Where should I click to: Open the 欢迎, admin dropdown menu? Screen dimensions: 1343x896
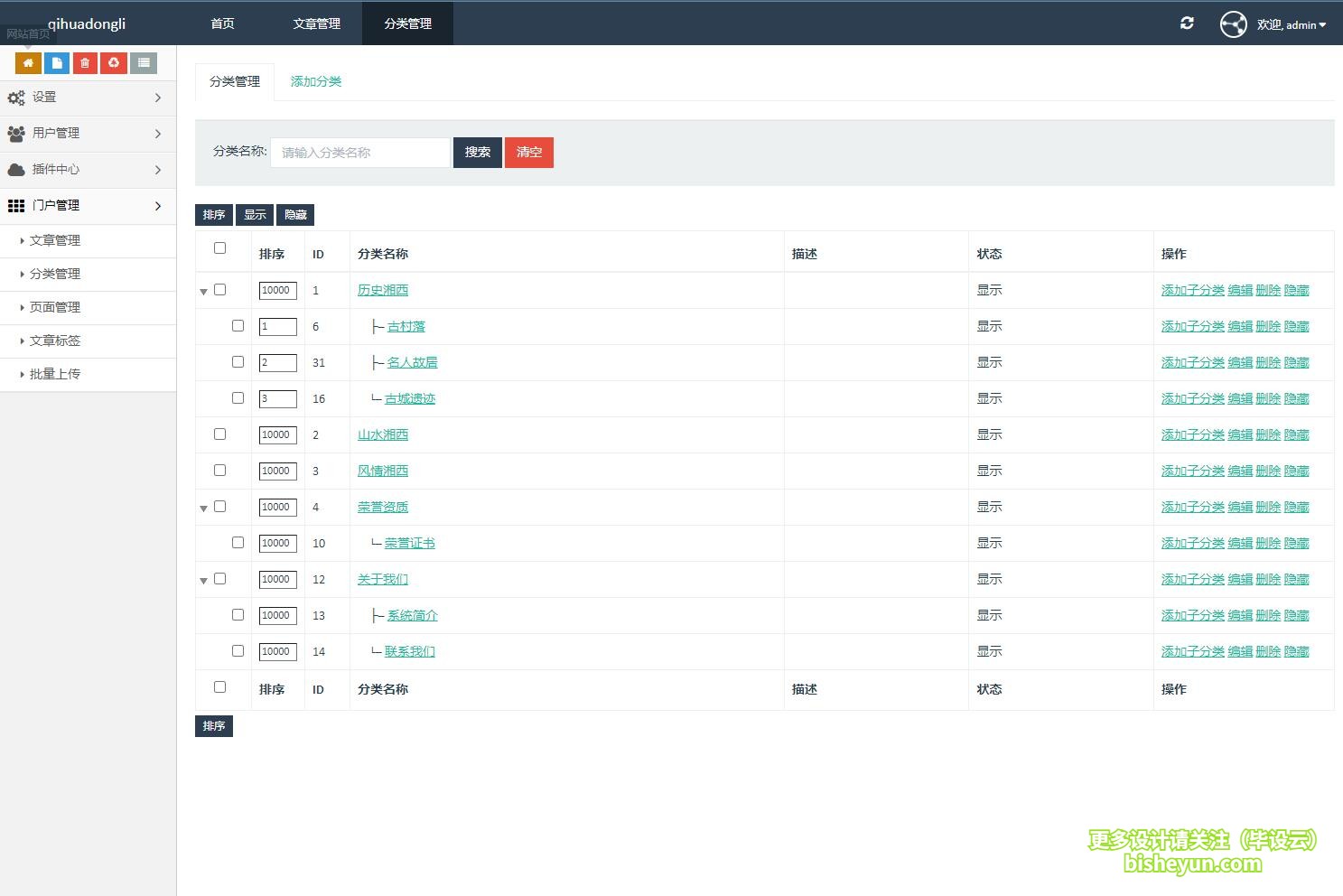(x=1292, y=25)
